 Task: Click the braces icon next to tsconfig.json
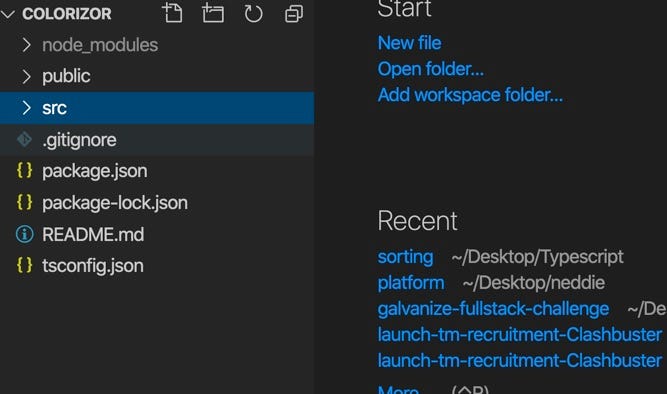point(24,265)
